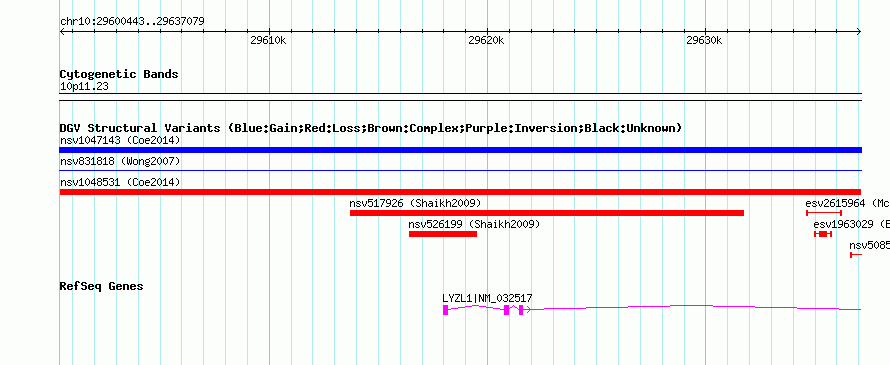
Task: Click the cut-off nsv5085 variant label
Action: [x=870, y=245]
